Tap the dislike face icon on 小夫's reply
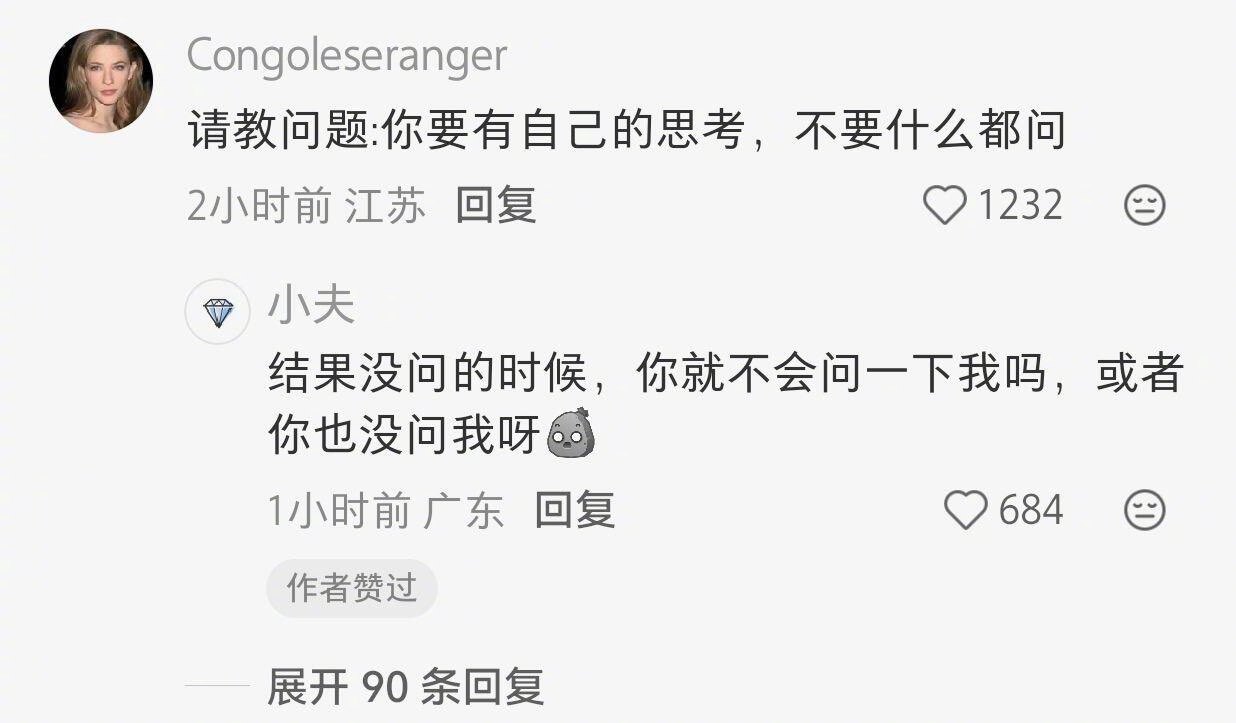Viewport: 1236px width, 723px height. point(1145,511)
